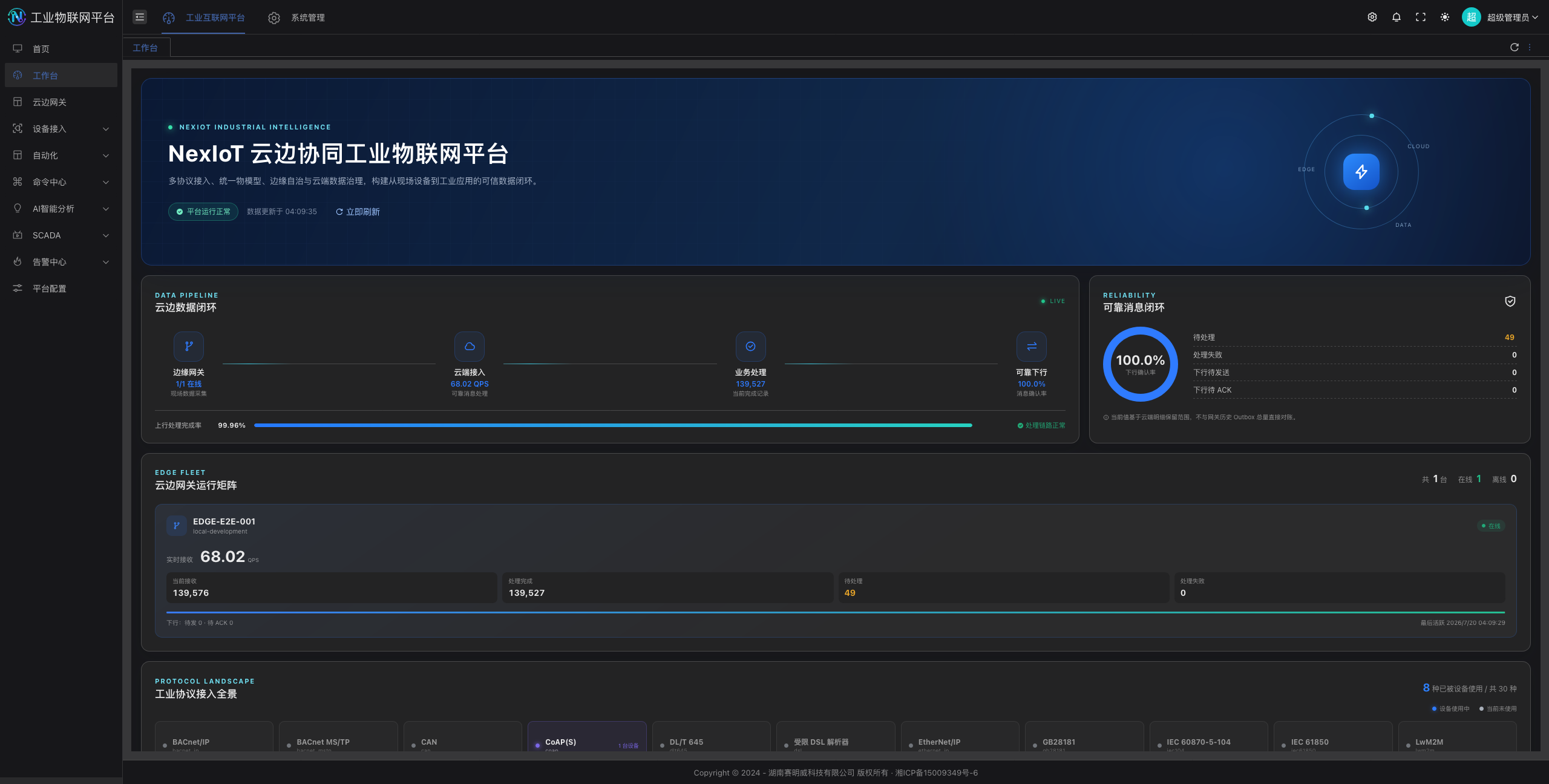Click the reliability shield check icon
Screen dimensions: 1549x784
[1510, 301]
